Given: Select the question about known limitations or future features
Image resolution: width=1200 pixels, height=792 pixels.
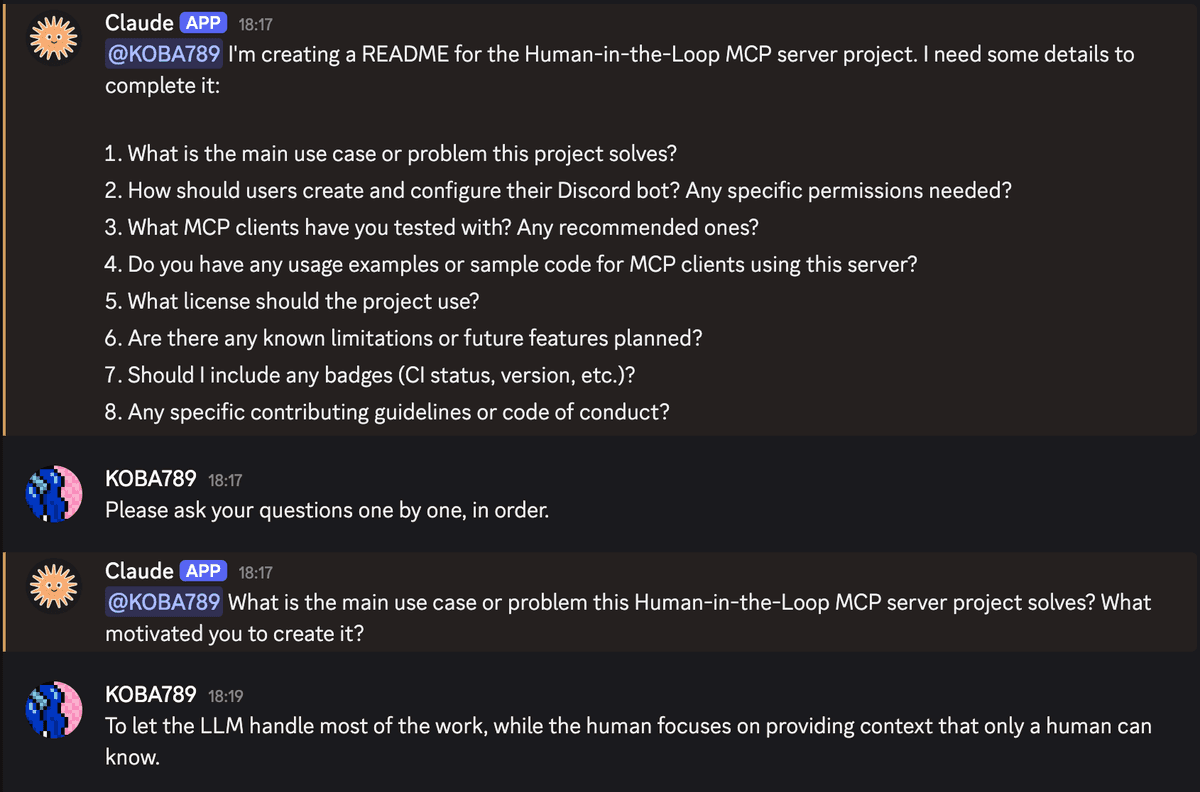Looking at the screenshot, I should tap(404, 338).
